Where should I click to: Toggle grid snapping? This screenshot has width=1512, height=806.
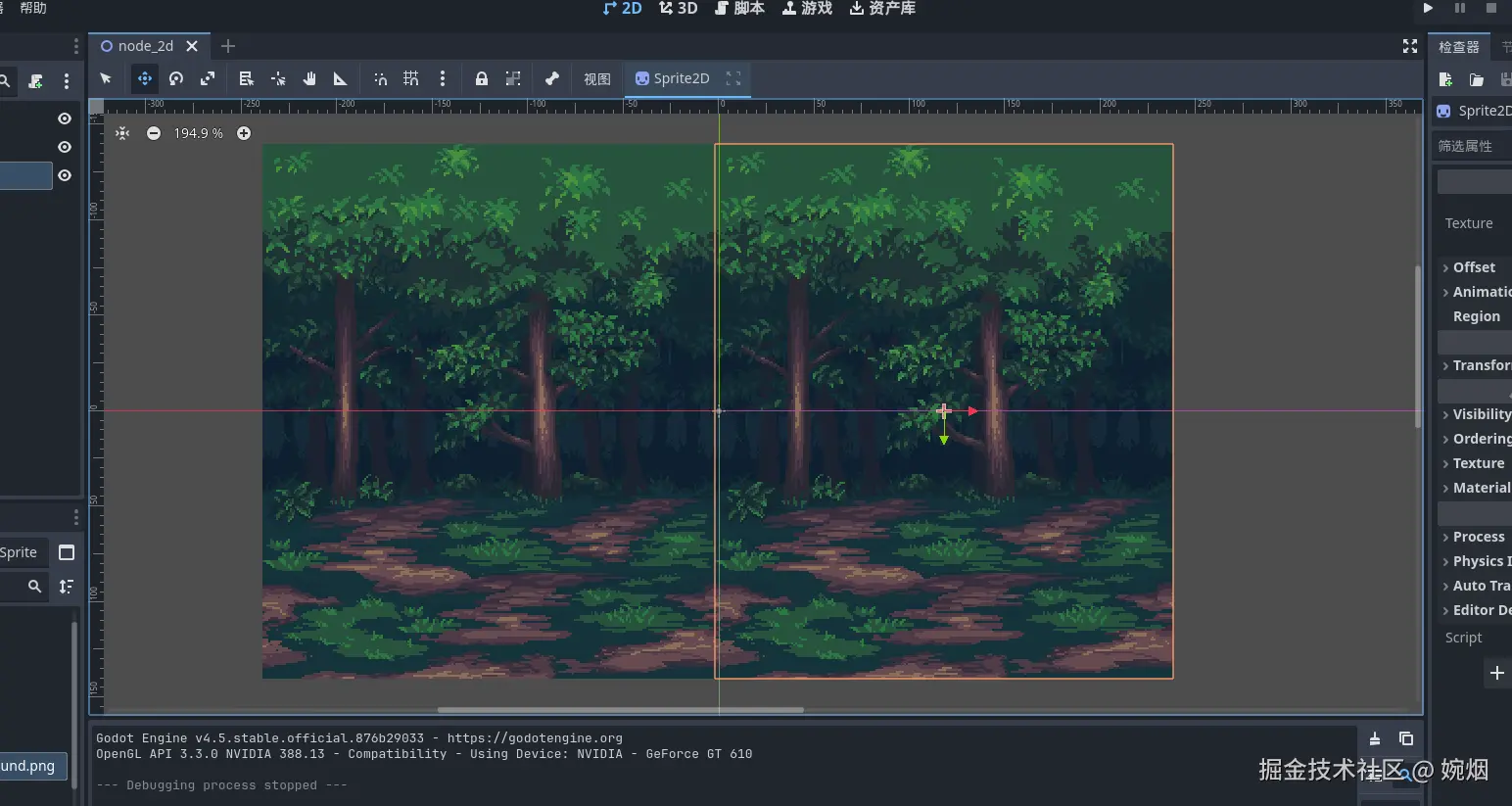(x=411, y=78)
